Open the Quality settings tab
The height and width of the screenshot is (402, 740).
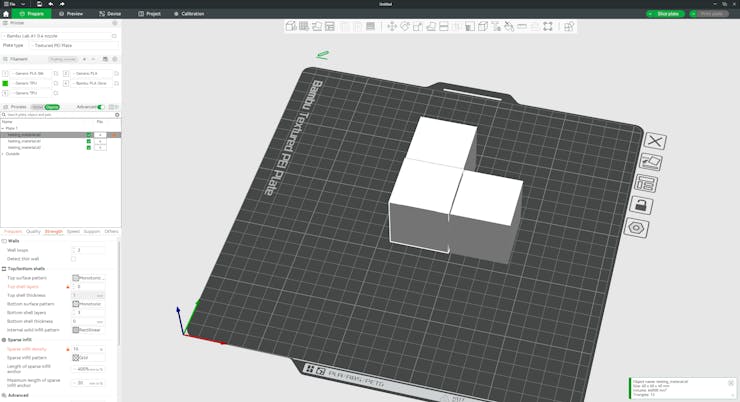[x=33, y=231]
